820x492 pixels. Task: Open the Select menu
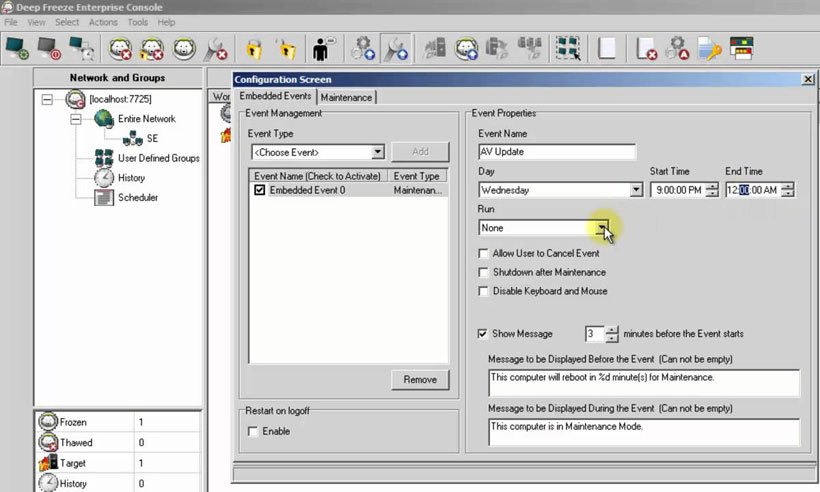(67, 22)
